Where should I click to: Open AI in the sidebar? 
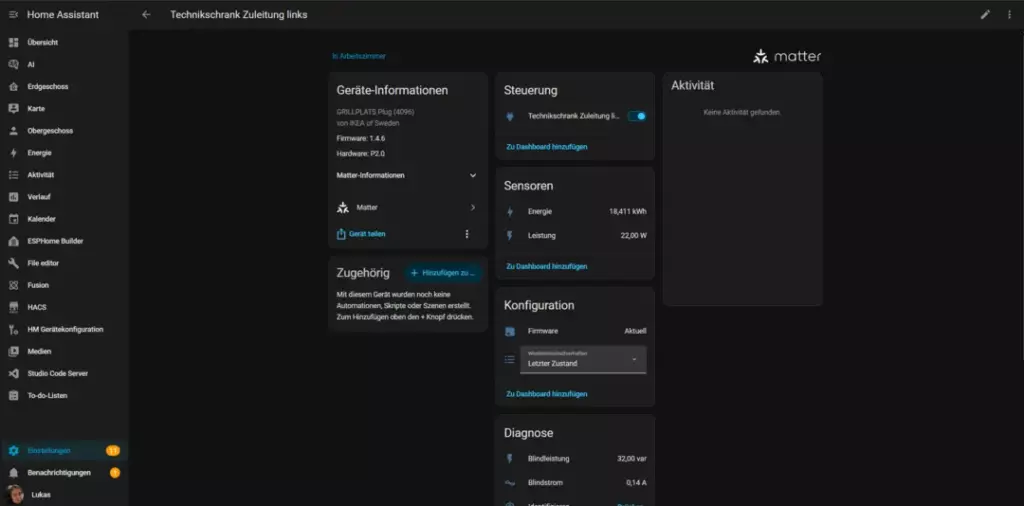pyautogui.click(x=64, y=65)
